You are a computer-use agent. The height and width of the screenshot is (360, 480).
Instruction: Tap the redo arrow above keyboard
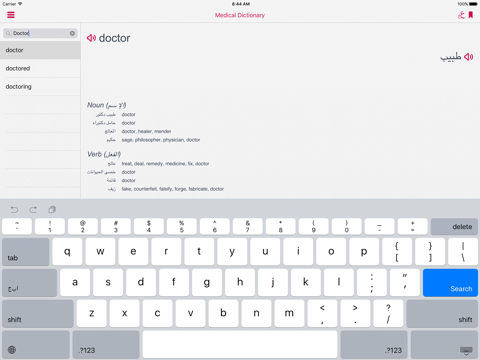coord(33,210)
